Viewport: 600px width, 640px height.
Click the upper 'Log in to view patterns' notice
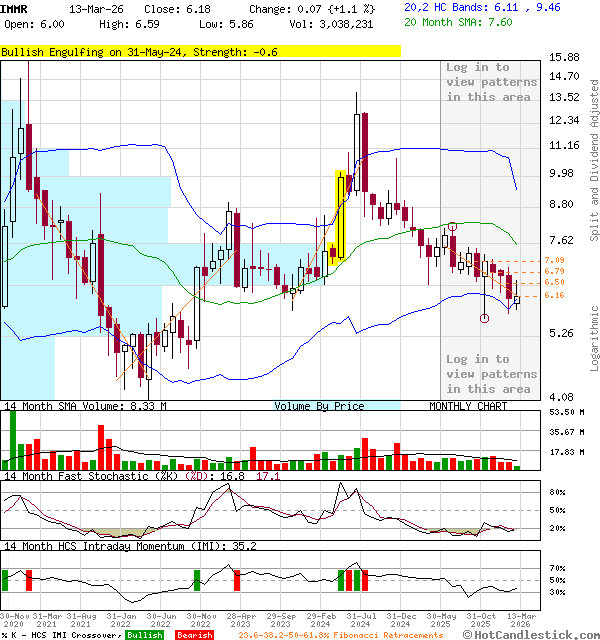tap(489, 82)
